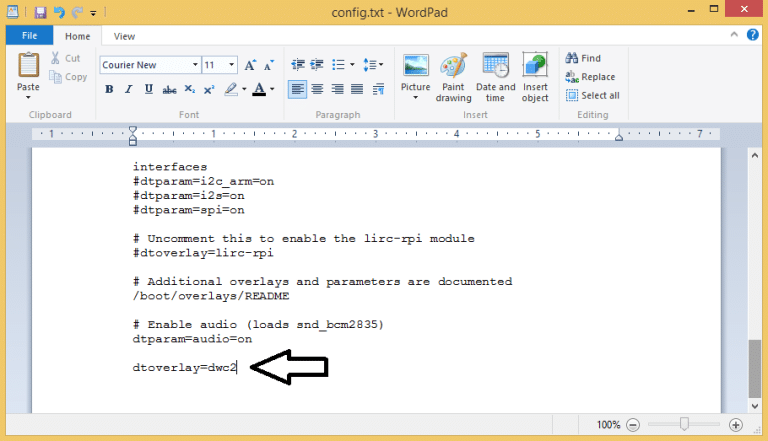Click the text highlight color pen icon
Viewport: 768px width, 441px height.
[x=231, y=89]
